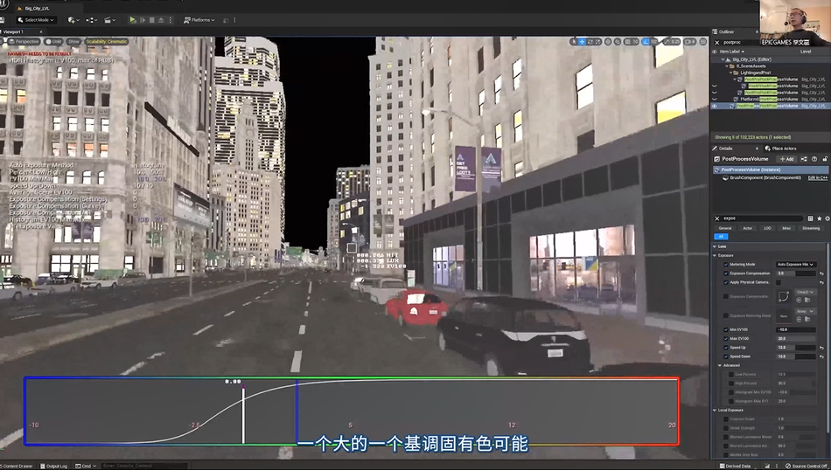
Task: Click the green Play button
Action: [x=132, y=20]
